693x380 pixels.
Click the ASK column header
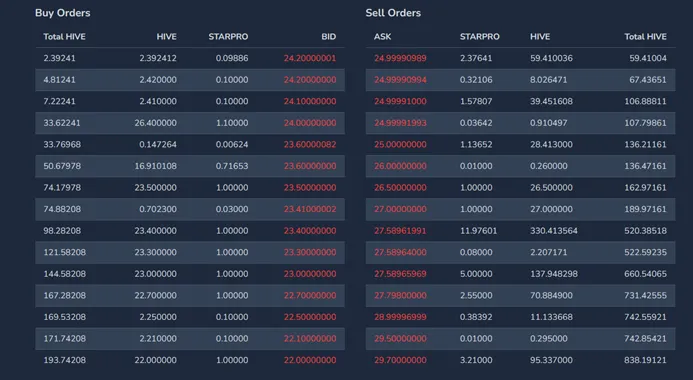pyautogui.click(x=382, y=37)
